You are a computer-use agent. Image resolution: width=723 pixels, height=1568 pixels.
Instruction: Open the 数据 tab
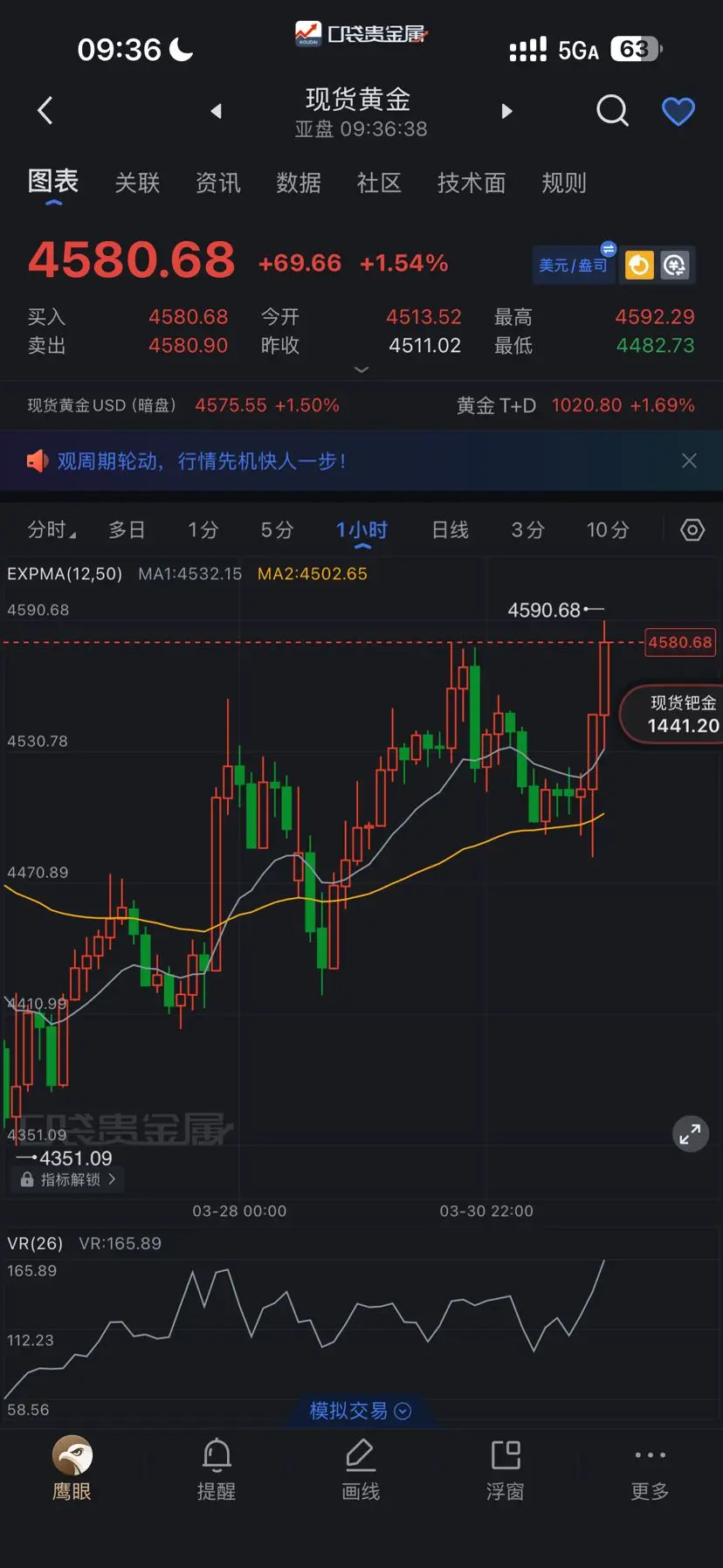[299, 183]
